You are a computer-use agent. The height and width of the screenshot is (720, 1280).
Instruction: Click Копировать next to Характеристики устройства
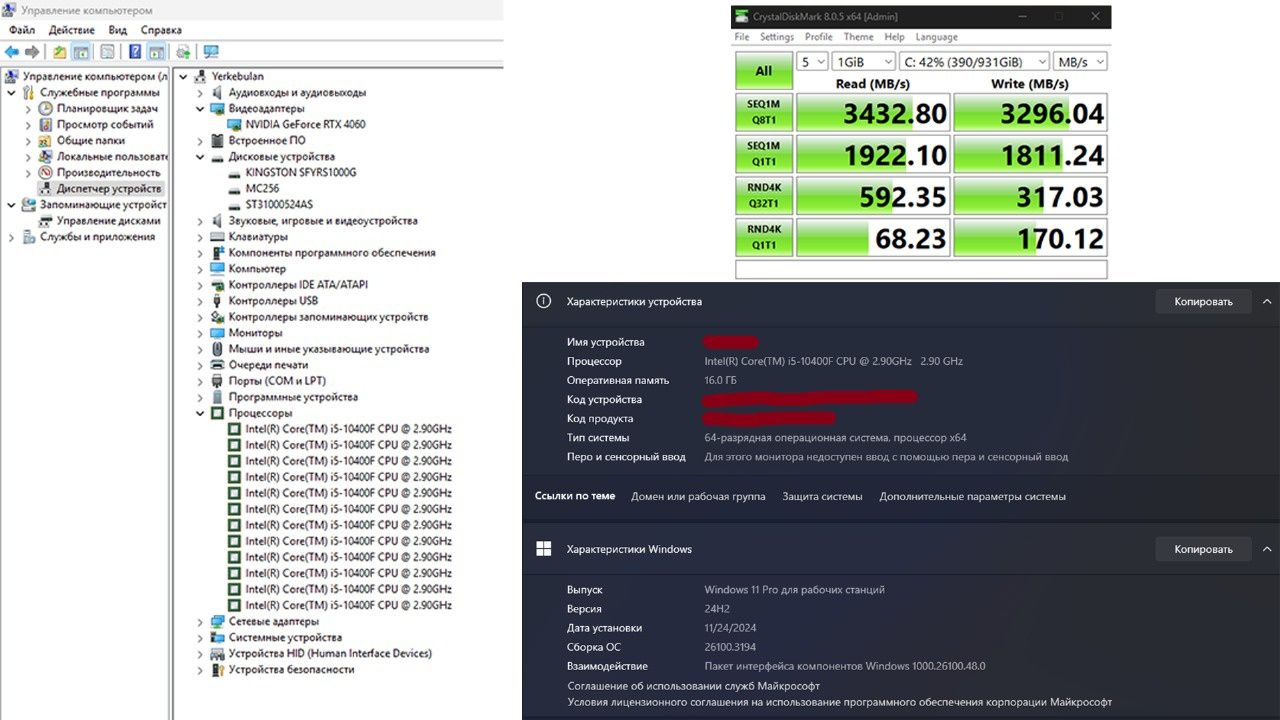coord(1203,301)
